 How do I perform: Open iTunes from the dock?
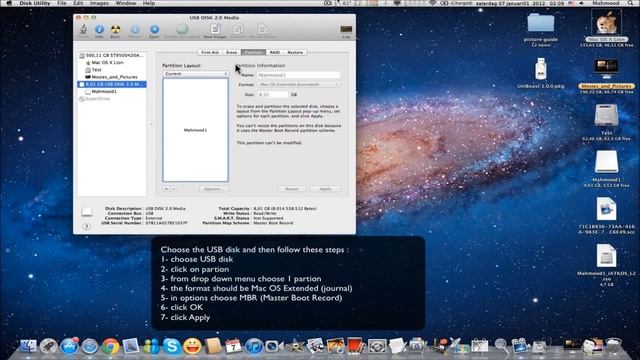pos(254,346)
